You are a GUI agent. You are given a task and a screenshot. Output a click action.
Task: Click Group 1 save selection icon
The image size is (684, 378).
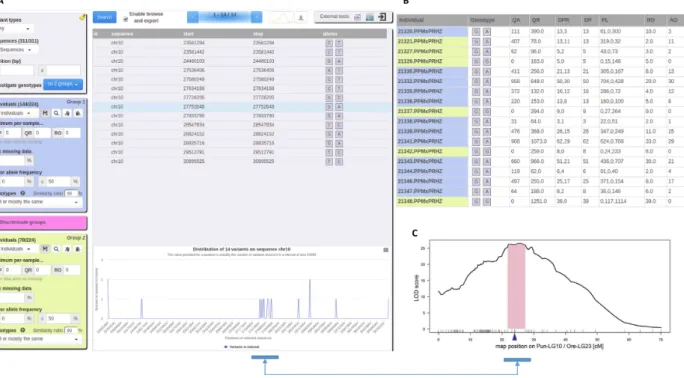click(x=45, y=113)
